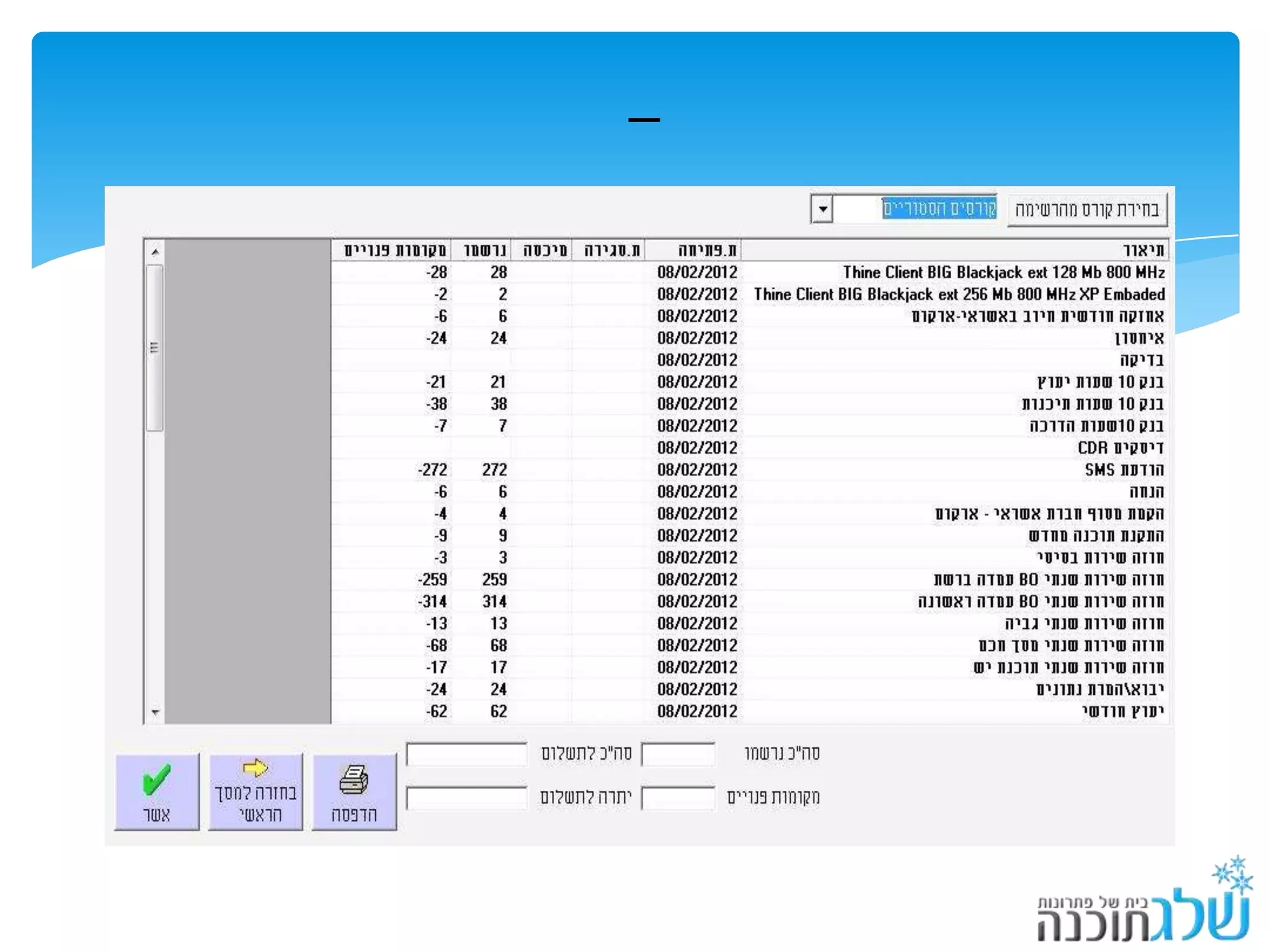Click the vertical scrollbar thumb of the table
This screenshot has height=952, width=1270.
coord(155,347)
